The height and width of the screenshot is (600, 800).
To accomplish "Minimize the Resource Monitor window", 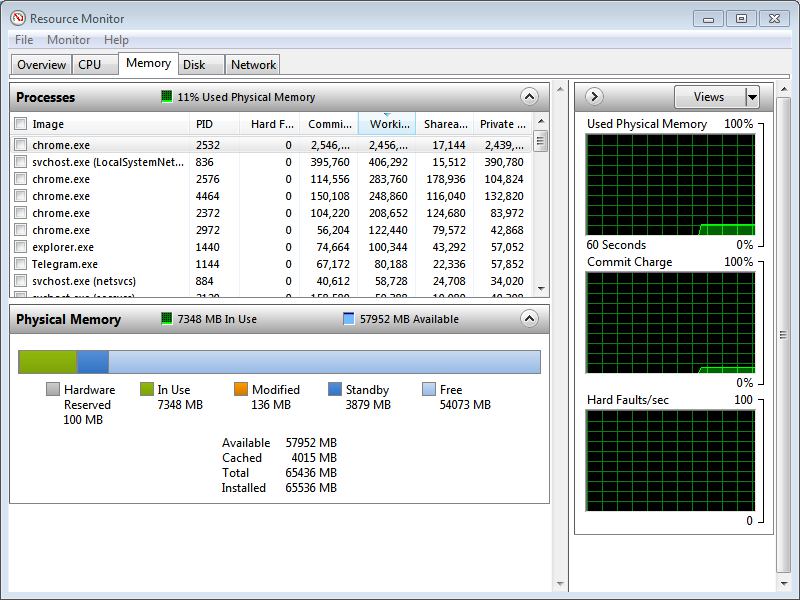I will [x=708, y=19].
